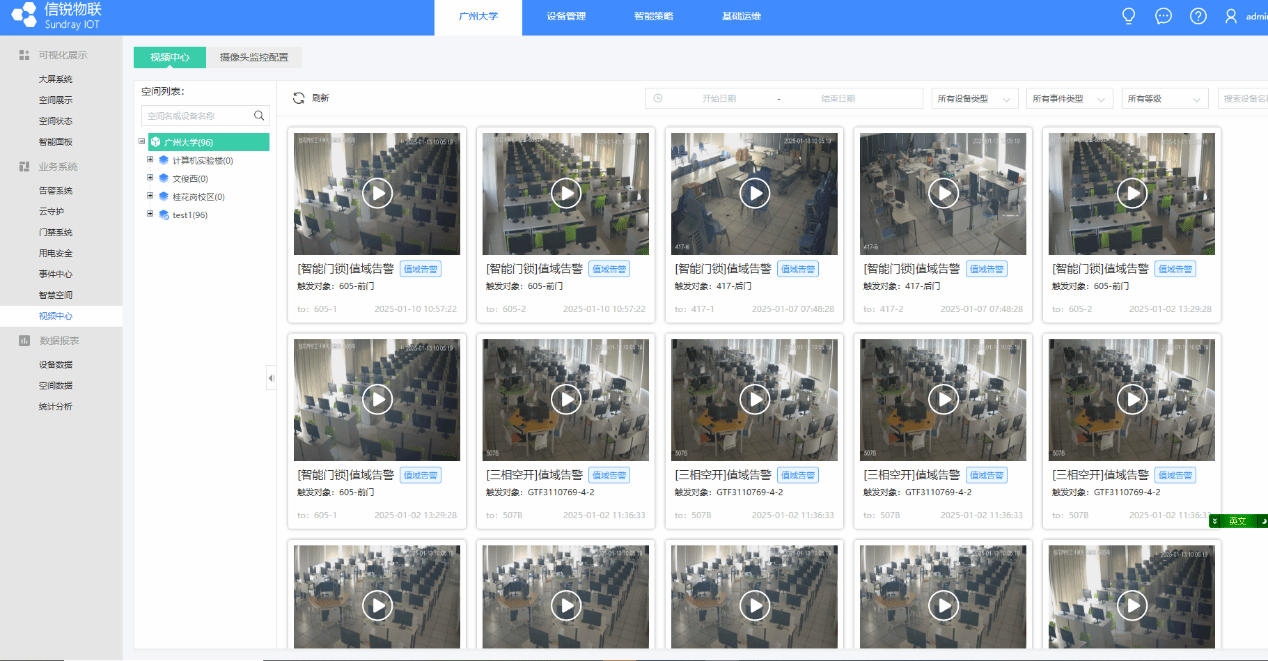Expand the test1(96) tree node
Viewport: 1268px width, 661px height.
(150, 214)
